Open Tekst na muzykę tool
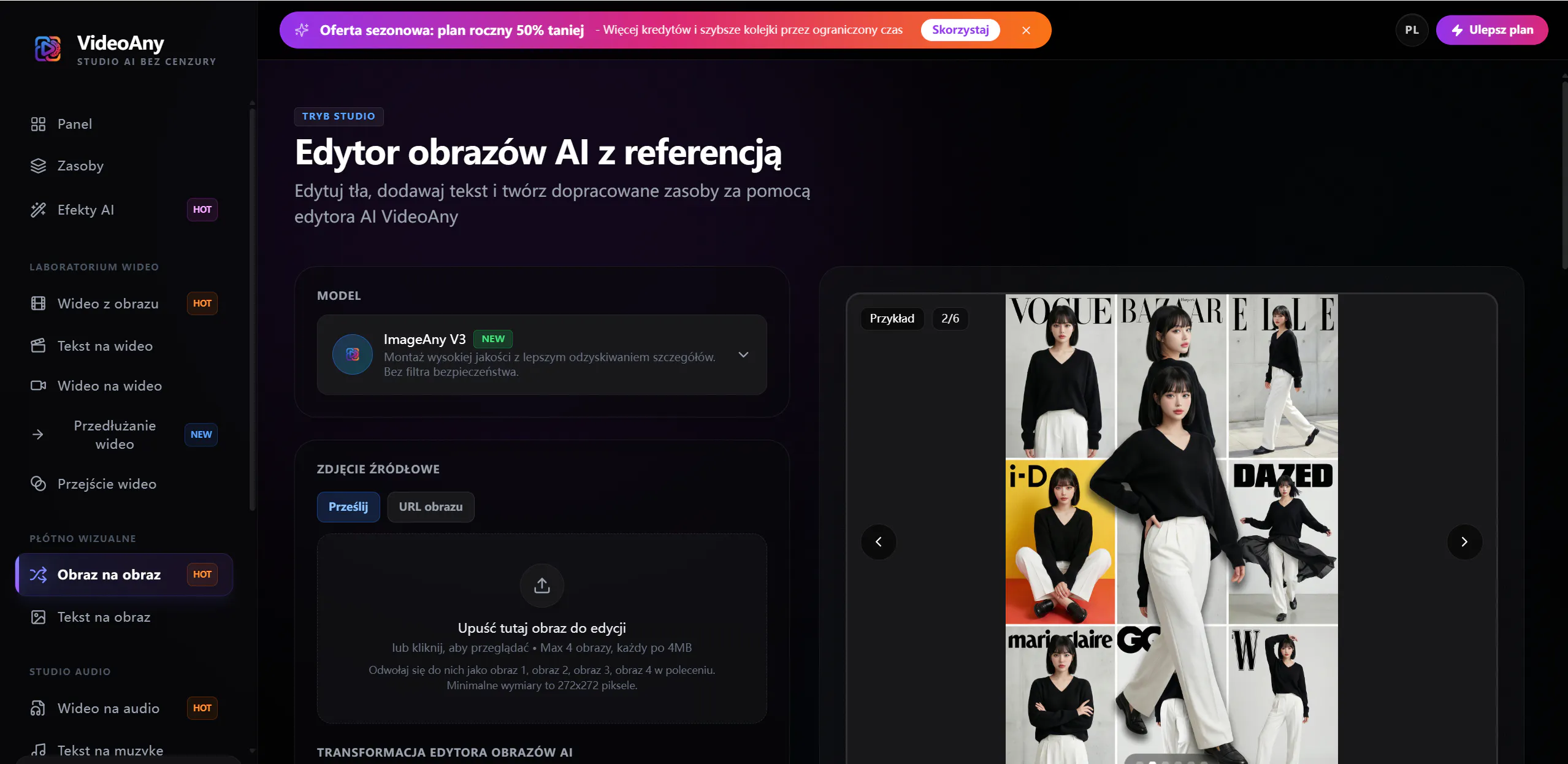Screen dimensions: 1568x764 coord(124,751)
